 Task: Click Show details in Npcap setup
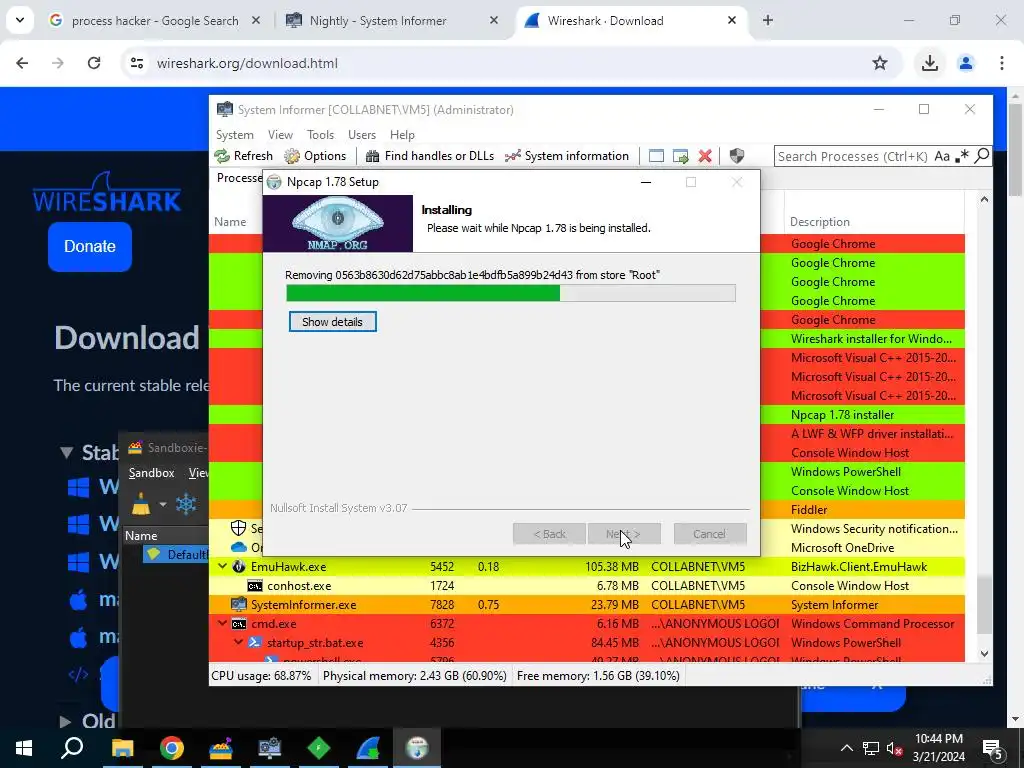332,322
